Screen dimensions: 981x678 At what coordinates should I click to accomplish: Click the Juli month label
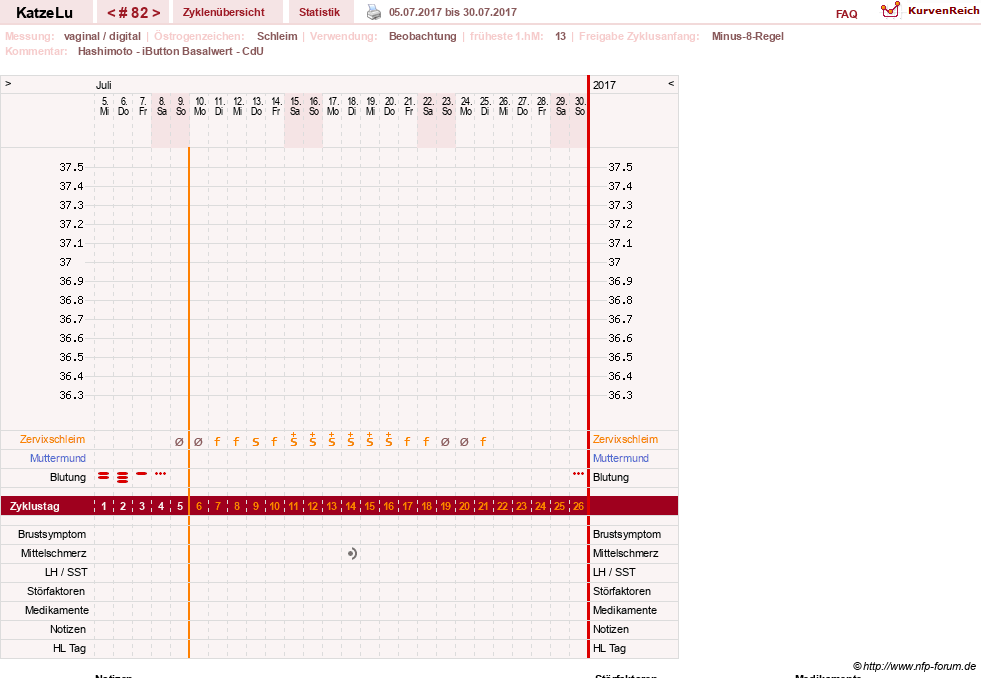pyautogui.click(x=104, y=85)
